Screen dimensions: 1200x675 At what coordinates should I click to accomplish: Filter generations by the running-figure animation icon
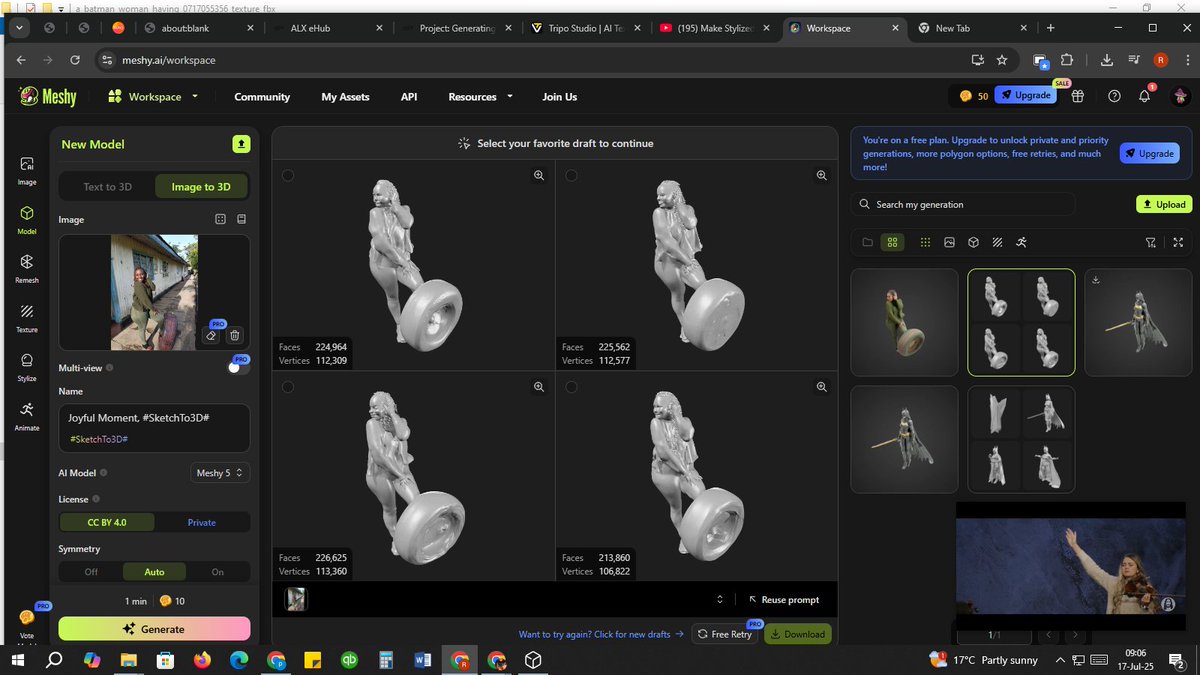tap(1021, 242)
